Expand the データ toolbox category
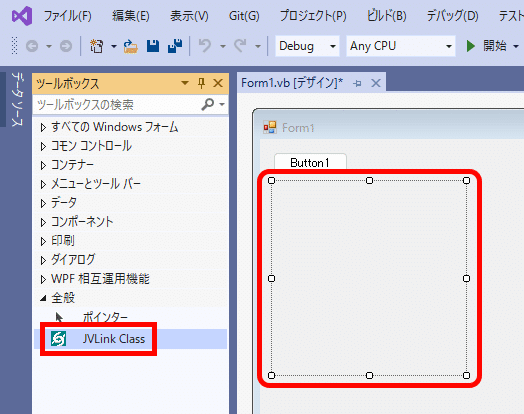 point(43,203)
